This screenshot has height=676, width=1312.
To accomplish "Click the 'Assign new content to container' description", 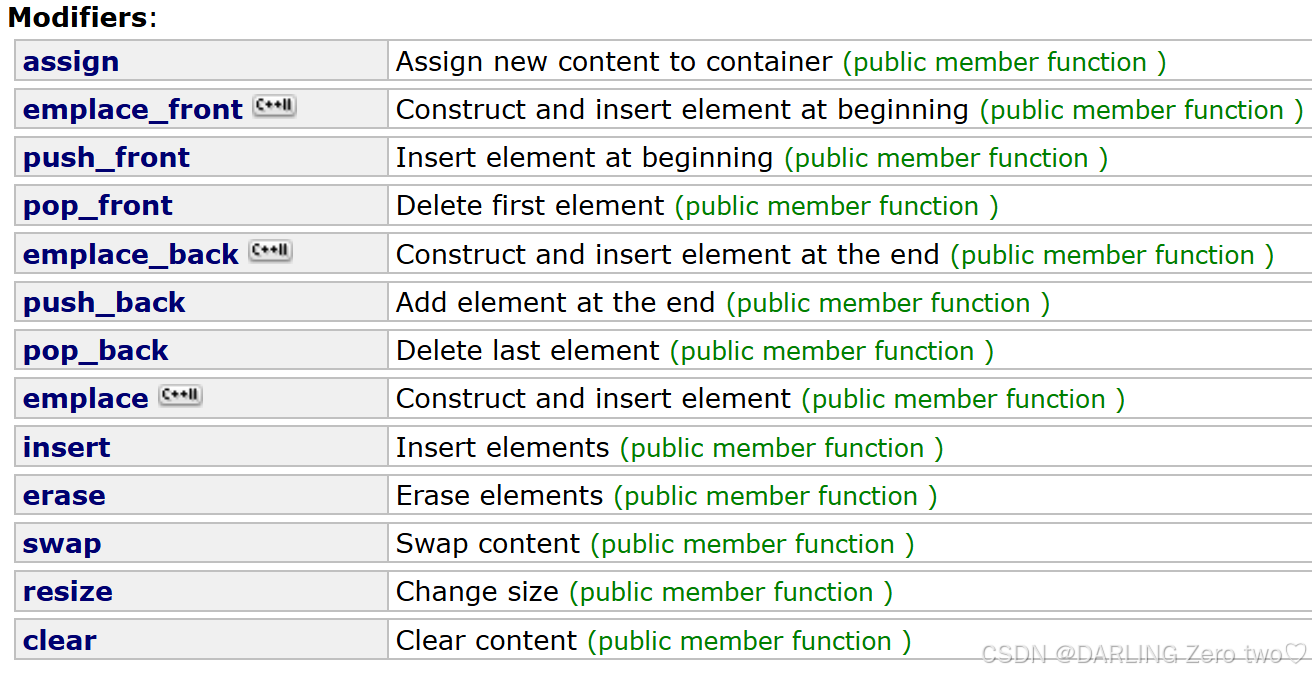I will 614,62.
